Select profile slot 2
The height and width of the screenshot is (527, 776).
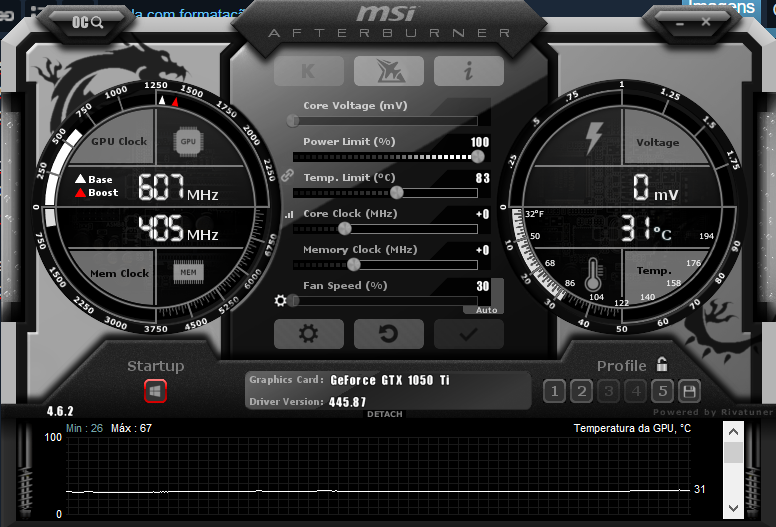coord(582,391)
